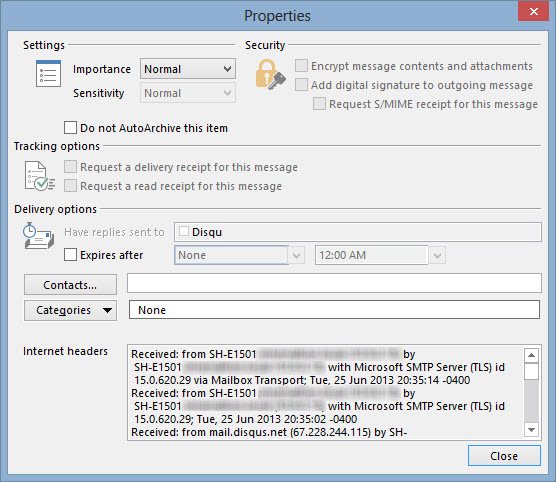Click the Internet headers scrollbar thumb

coord(531,372)
